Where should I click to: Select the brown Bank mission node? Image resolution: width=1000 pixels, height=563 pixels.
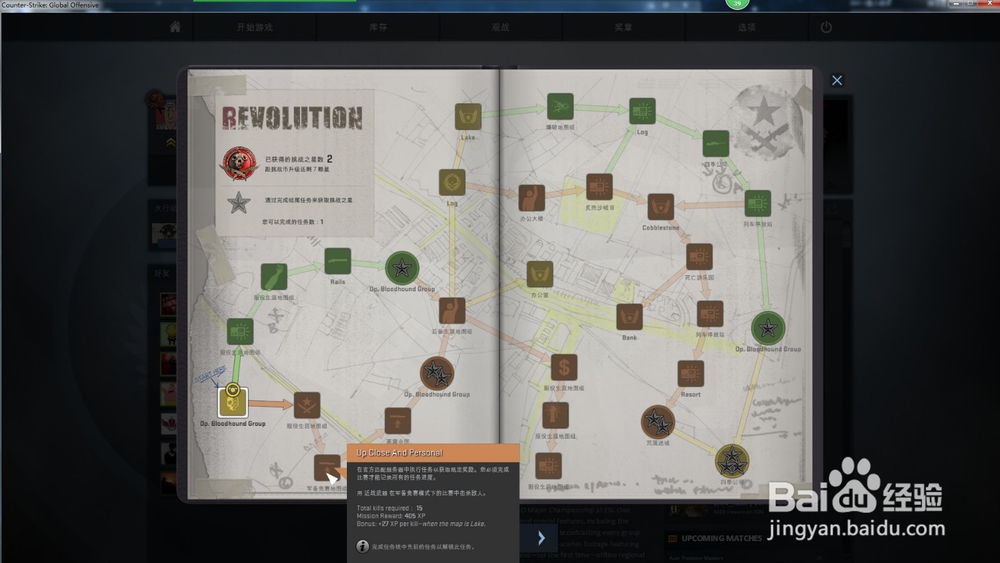coord(629,317)
